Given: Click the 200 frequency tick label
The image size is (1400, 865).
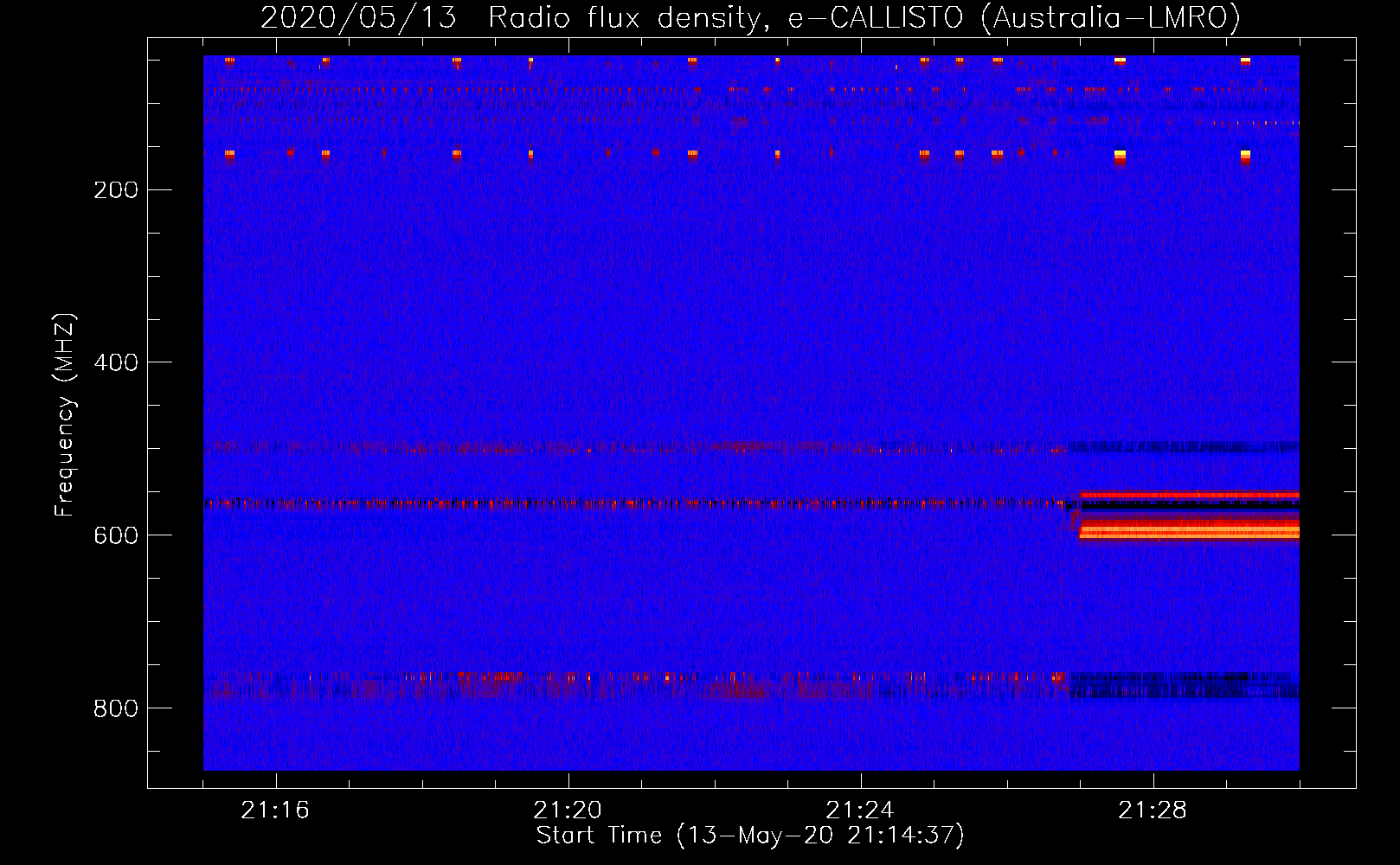Looking at the screenshot, I should pyautogui.click(x=116, y=189).
